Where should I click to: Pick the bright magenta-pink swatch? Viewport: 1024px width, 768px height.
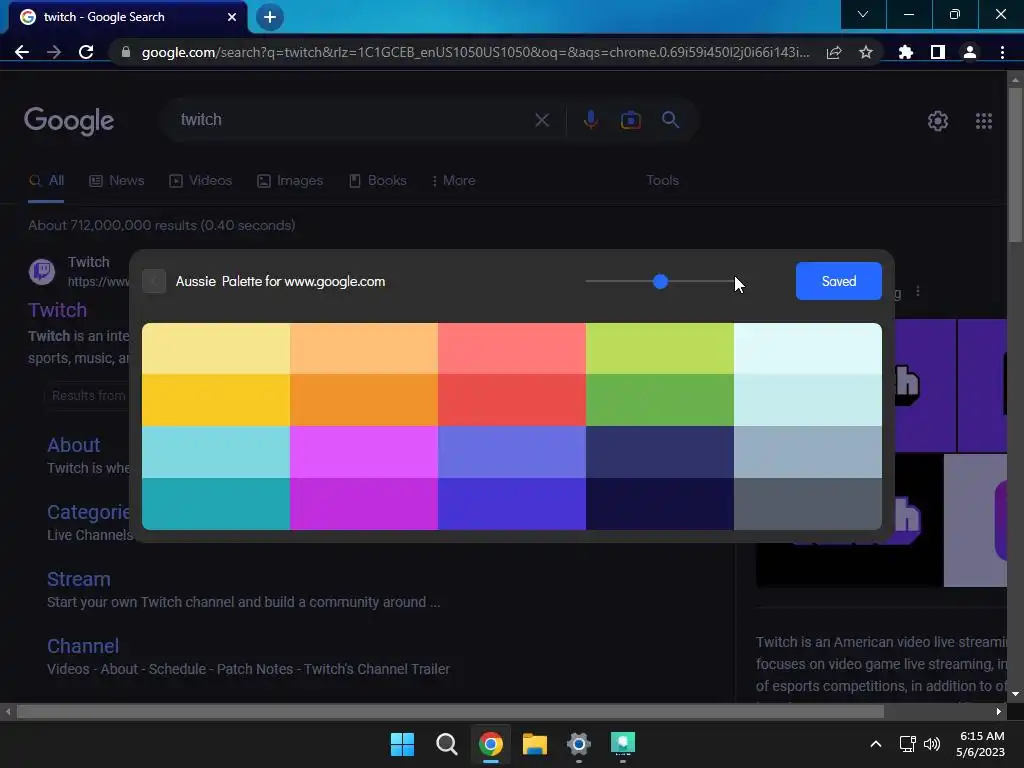coord(364,452)
